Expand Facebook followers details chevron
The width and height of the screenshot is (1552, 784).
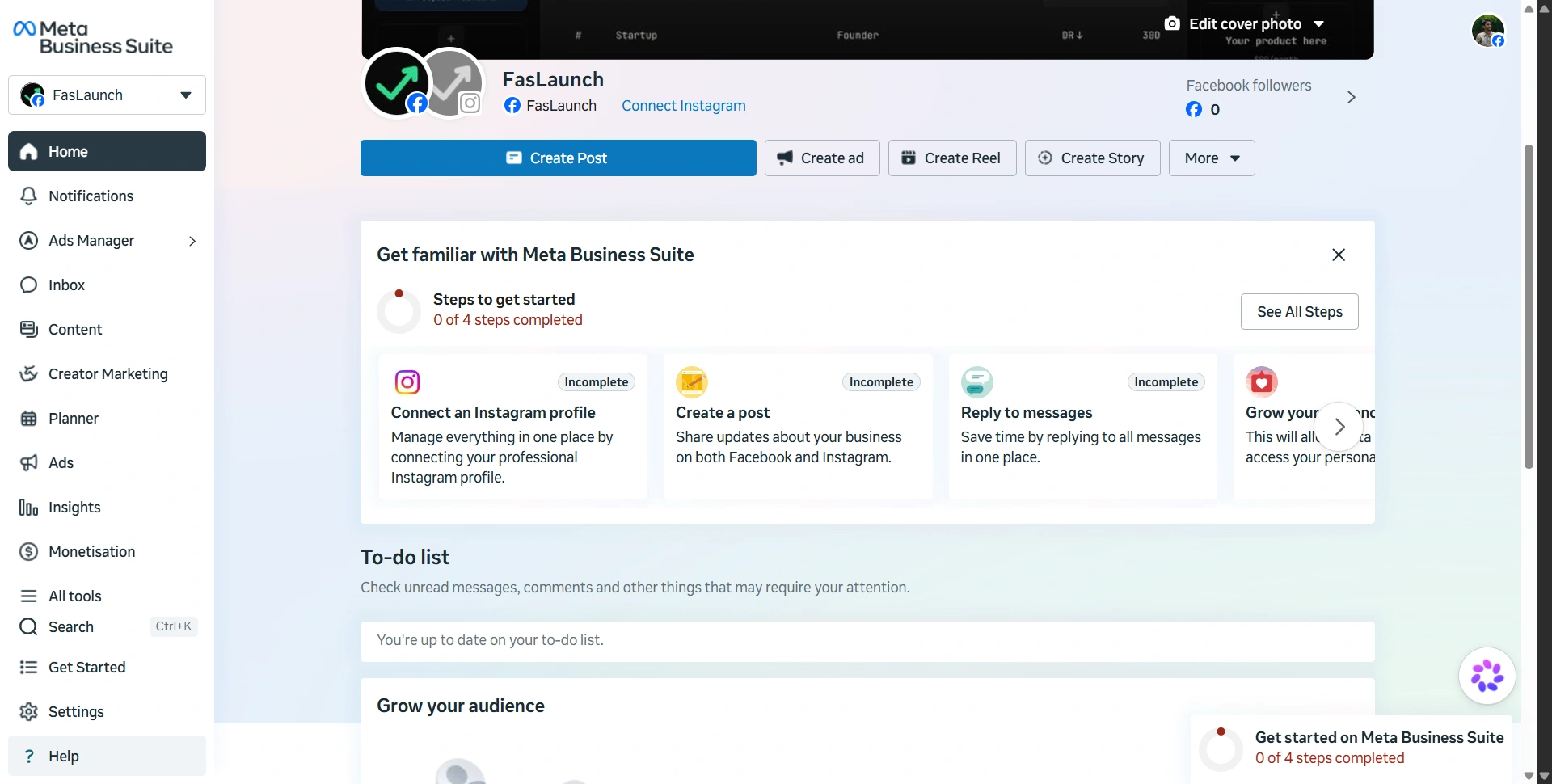click(x=1352, y=97)
